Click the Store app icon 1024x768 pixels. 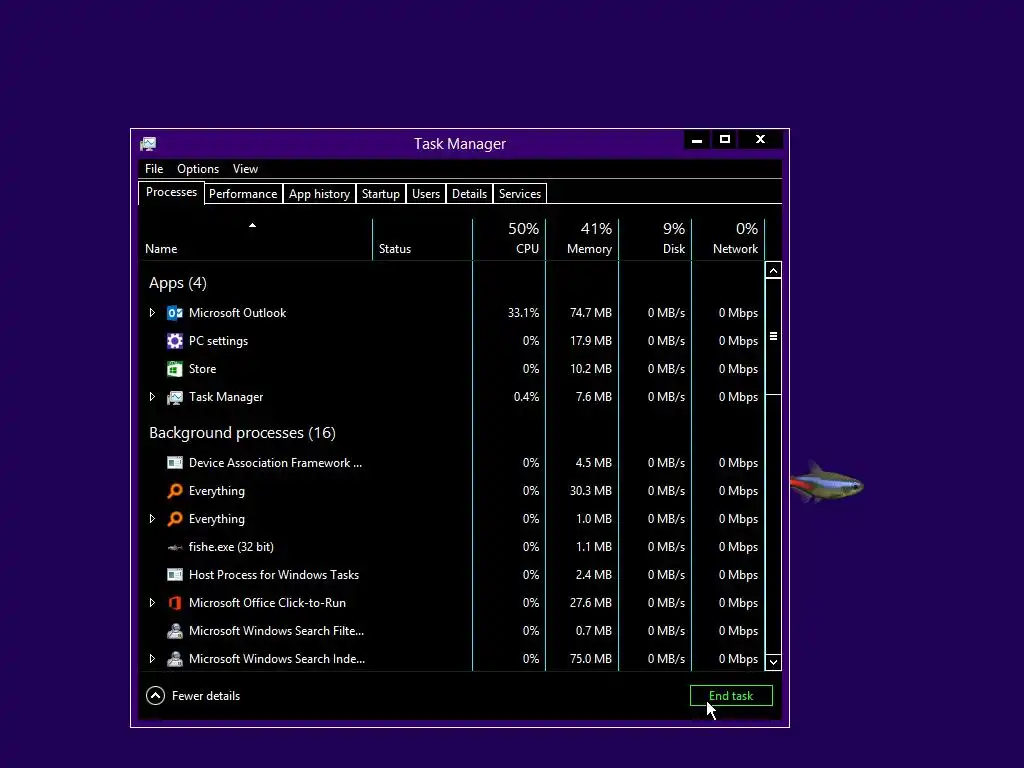coord(174,369)
